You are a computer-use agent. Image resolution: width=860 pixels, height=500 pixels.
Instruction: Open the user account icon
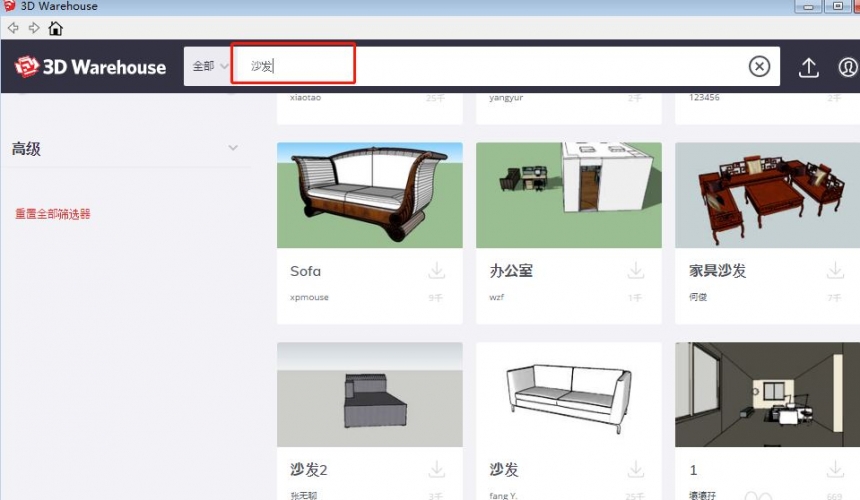(848, 67)
